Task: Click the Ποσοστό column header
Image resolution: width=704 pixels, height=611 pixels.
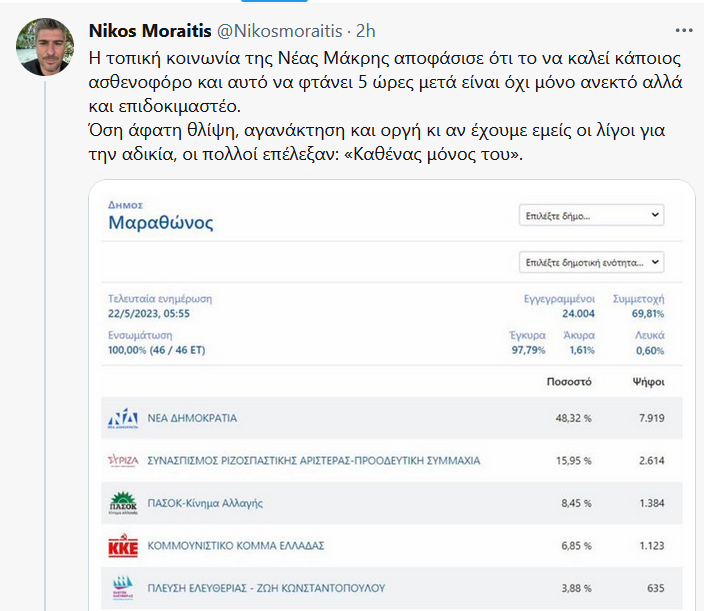Action: click(569, 382)
